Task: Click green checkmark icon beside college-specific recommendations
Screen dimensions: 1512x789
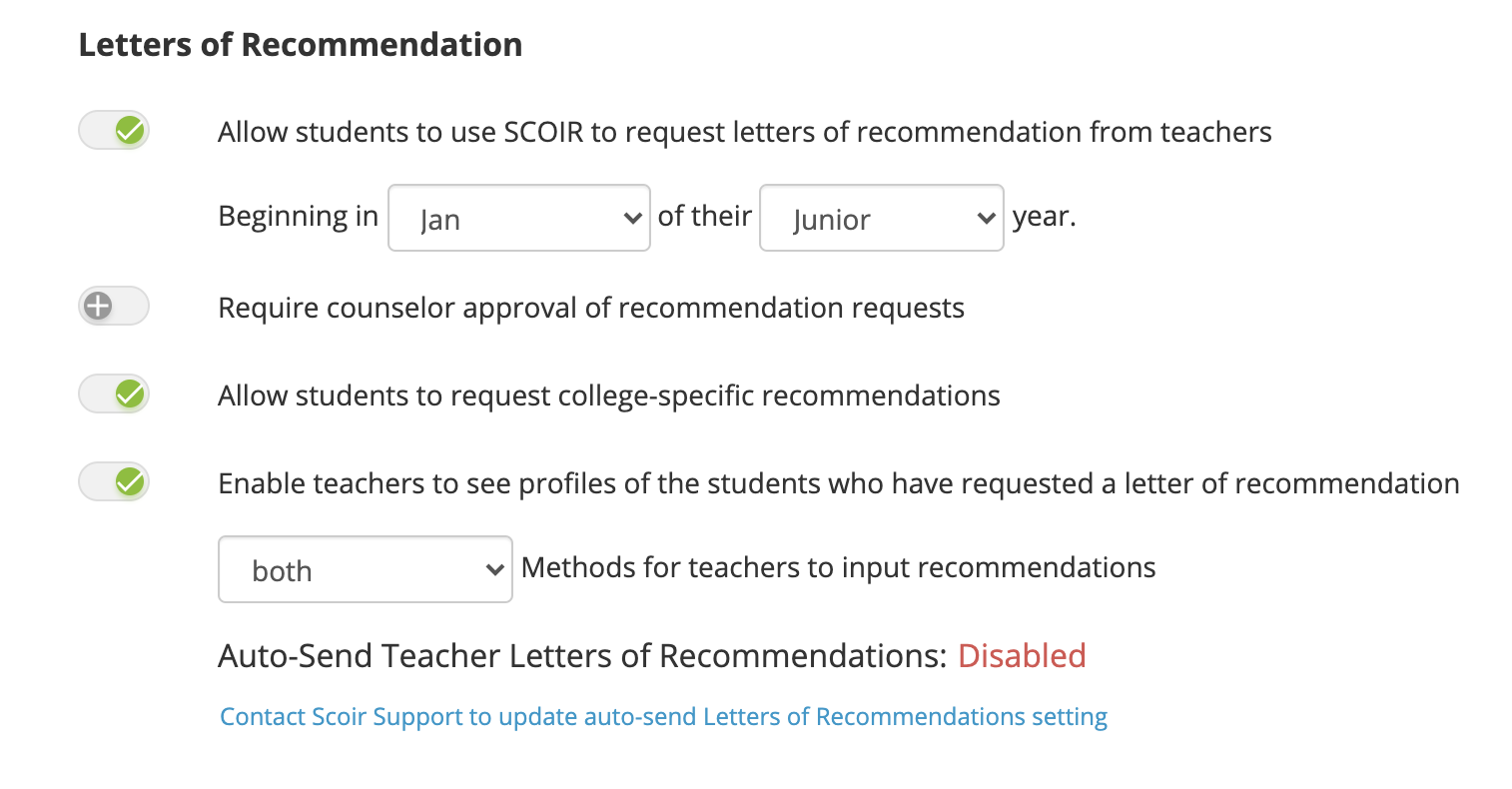Action: coord(130,394)
